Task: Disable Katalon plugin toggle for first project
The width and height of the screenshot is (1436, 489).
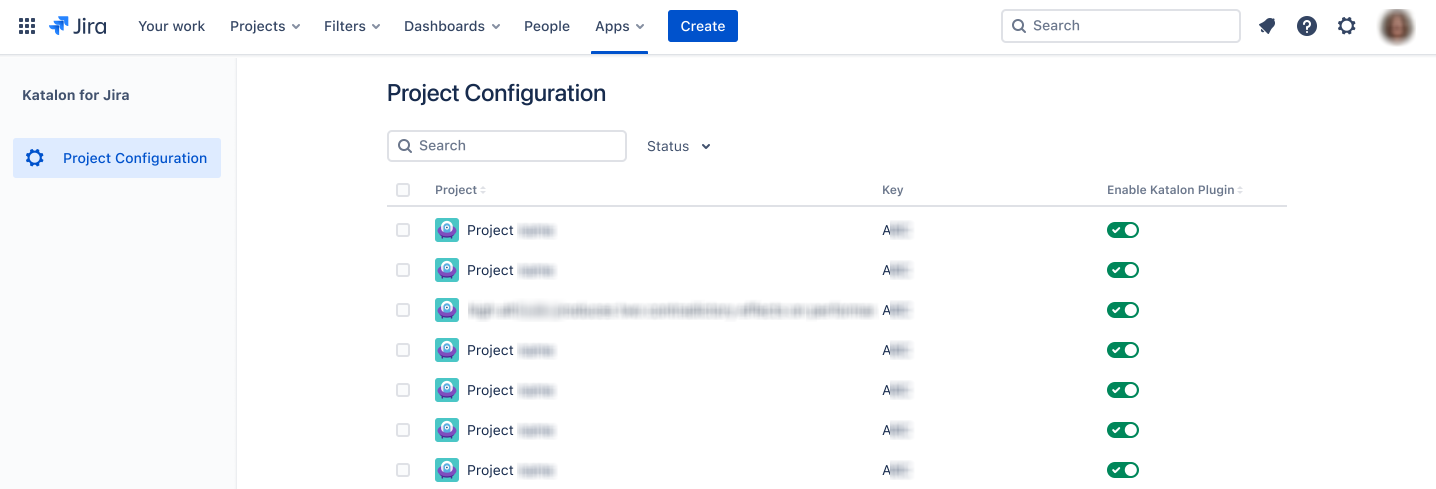Action: click(1123, 230)
